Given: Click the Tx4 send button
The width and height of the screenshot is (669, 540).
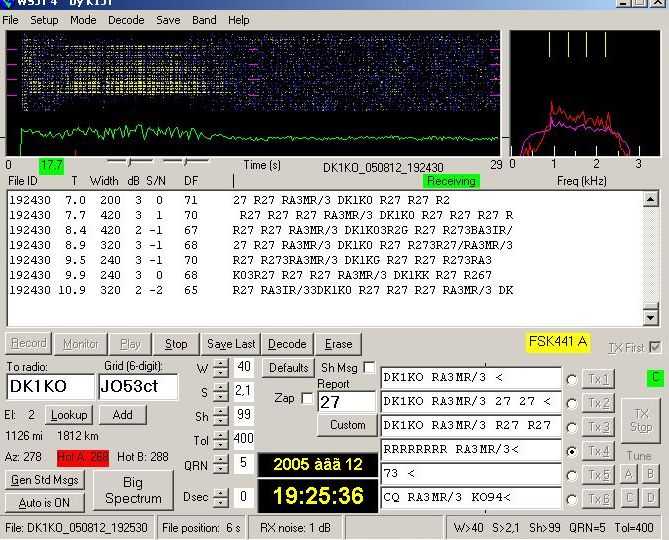Looking at the screenshot, I should pos(598,451).
